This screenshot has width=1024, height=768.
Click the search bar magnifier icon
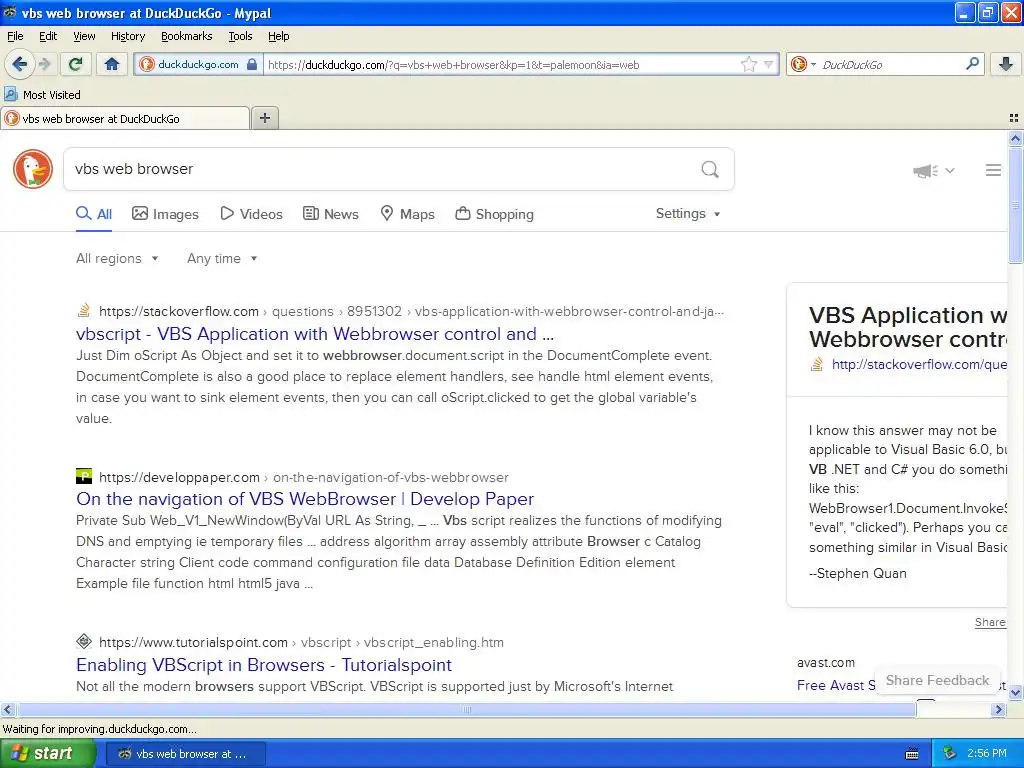[972, 63]
